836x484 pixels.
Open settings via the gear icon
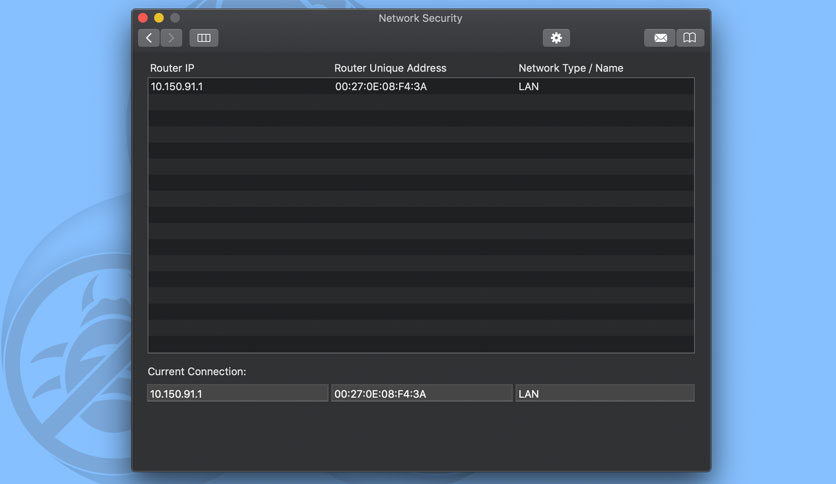[556, 38]
